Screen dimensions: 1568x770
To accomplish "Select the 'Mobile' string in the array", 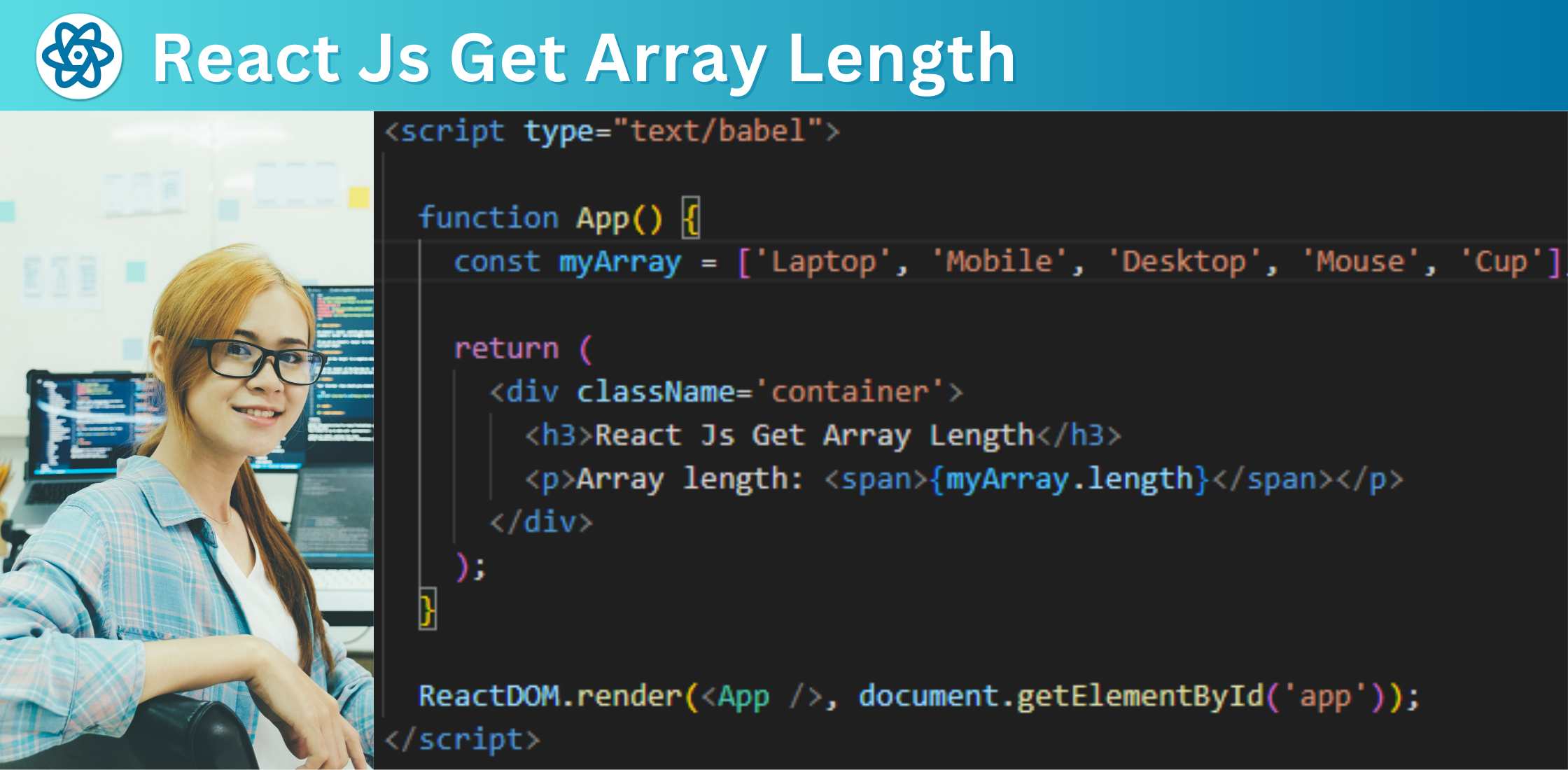I will (999, 262).
